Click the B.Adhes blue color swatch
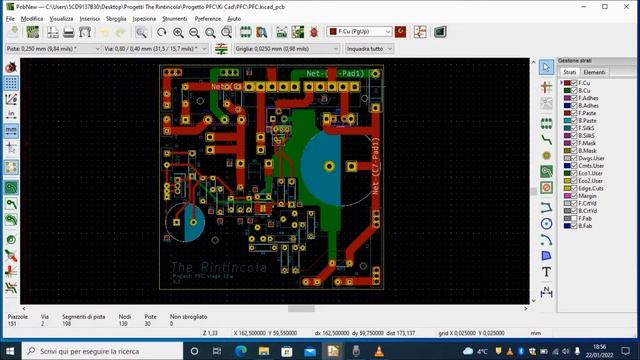Screen dimensions: 640x360 pyautogui.click(x=567, y=106)
